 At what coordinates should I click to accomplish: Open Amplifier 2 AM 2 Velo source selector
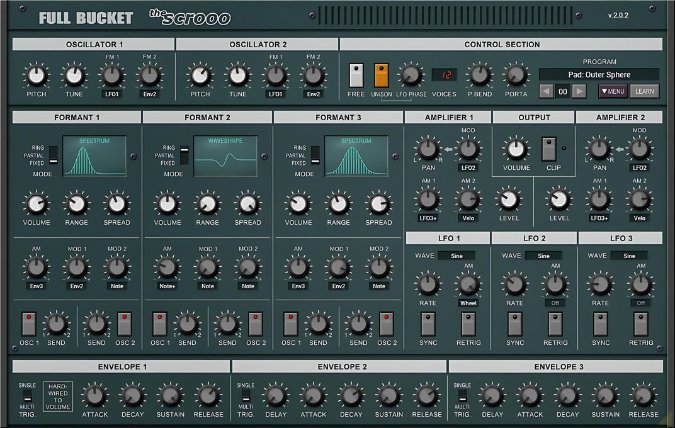[639, 218]
